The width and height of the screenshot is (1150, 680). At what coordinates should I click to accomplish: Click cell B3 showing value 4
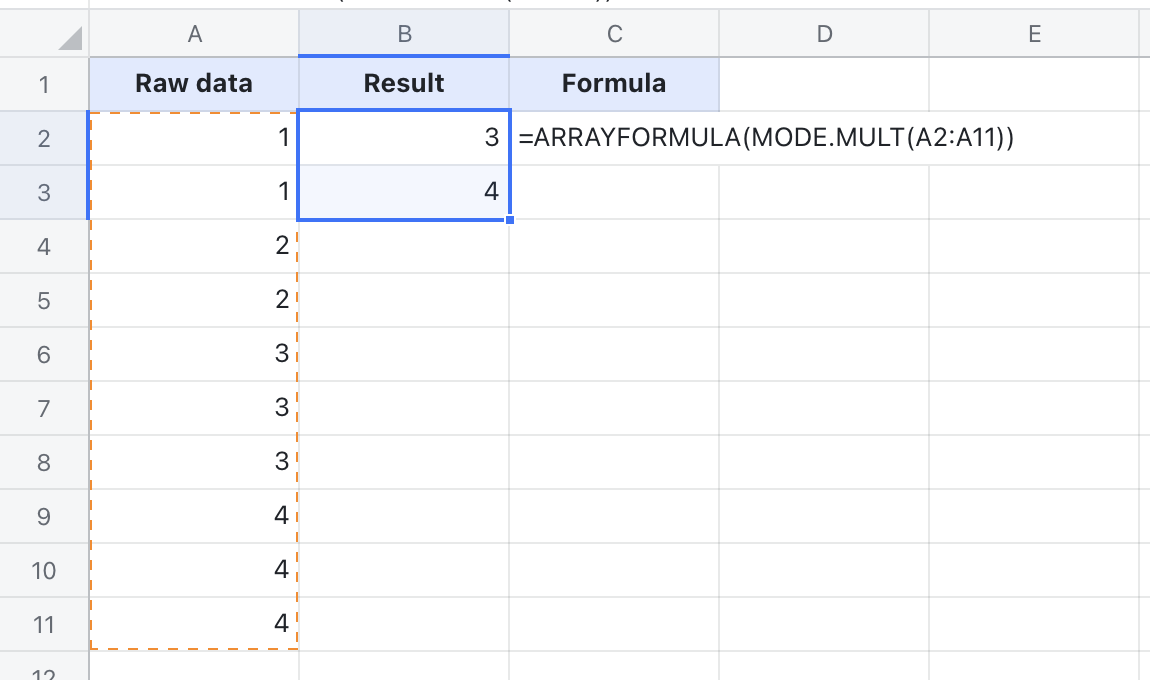(x=404, y=191)
